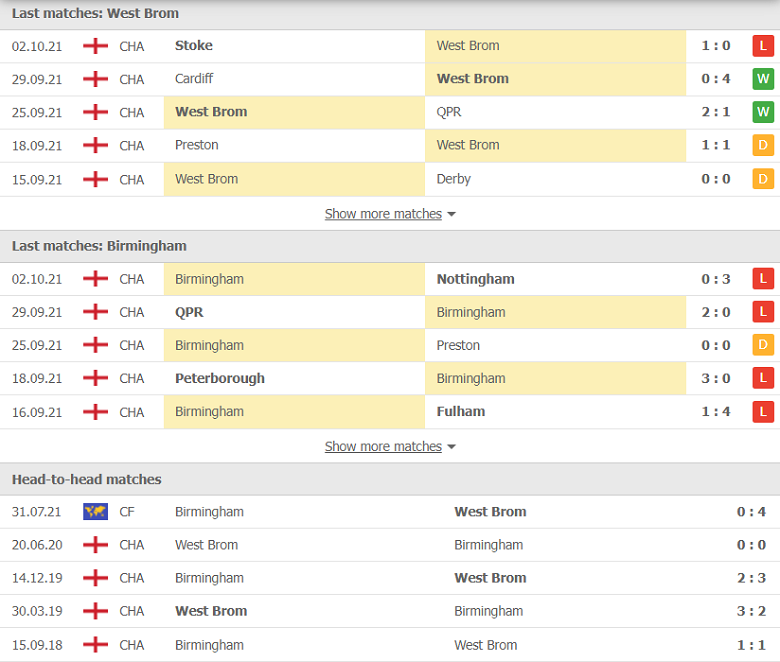The image size is (780, 662).
Task: Select the 3 : 2 head-to-head score
Action: pos(751,611)
